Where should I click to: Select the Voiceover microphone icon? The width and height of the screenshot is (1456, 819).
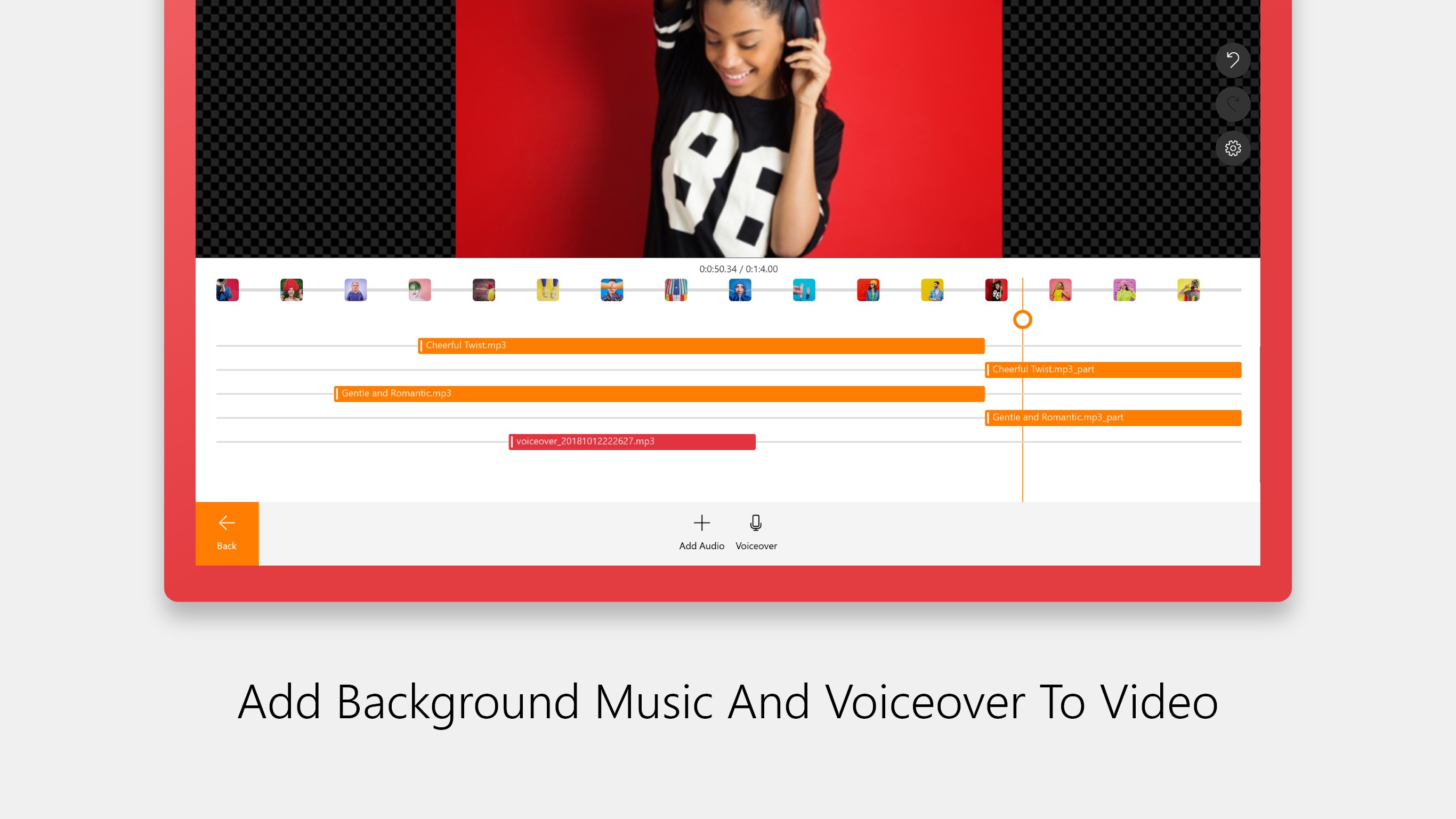756,523
